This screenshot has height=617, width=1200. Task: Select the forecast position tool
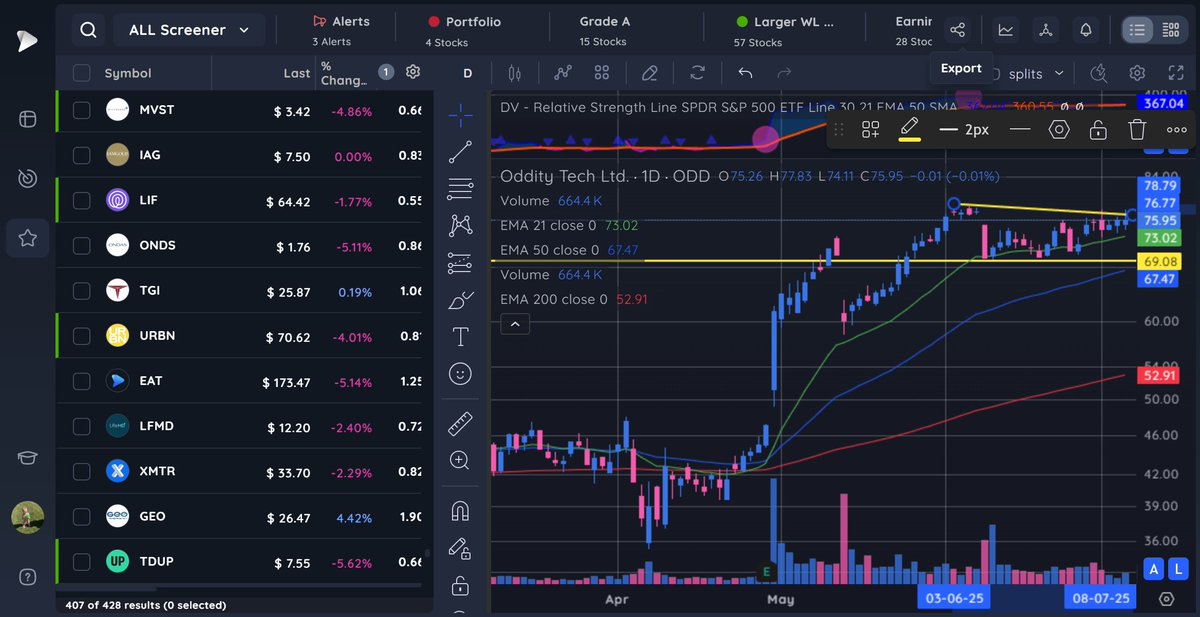click(460, 263)
